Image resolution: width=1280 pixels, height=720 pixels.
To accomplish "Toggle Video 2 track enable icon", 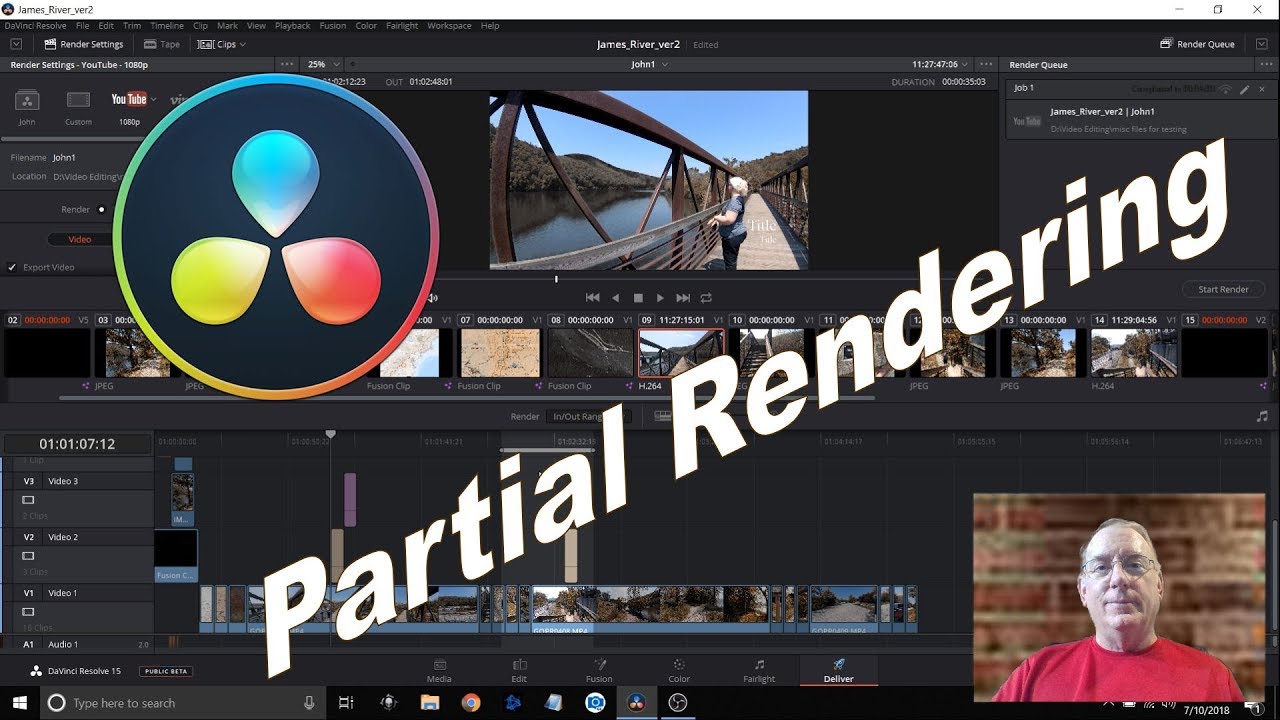I will (x=28, y=556).
